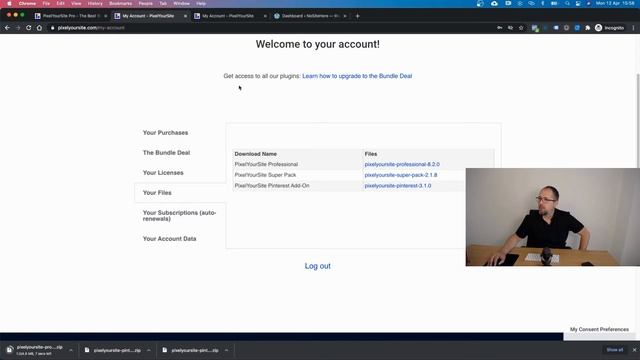This screenshot has height=360, width=640.
Task: Open the Bookmarks menu
Action: 120,3
